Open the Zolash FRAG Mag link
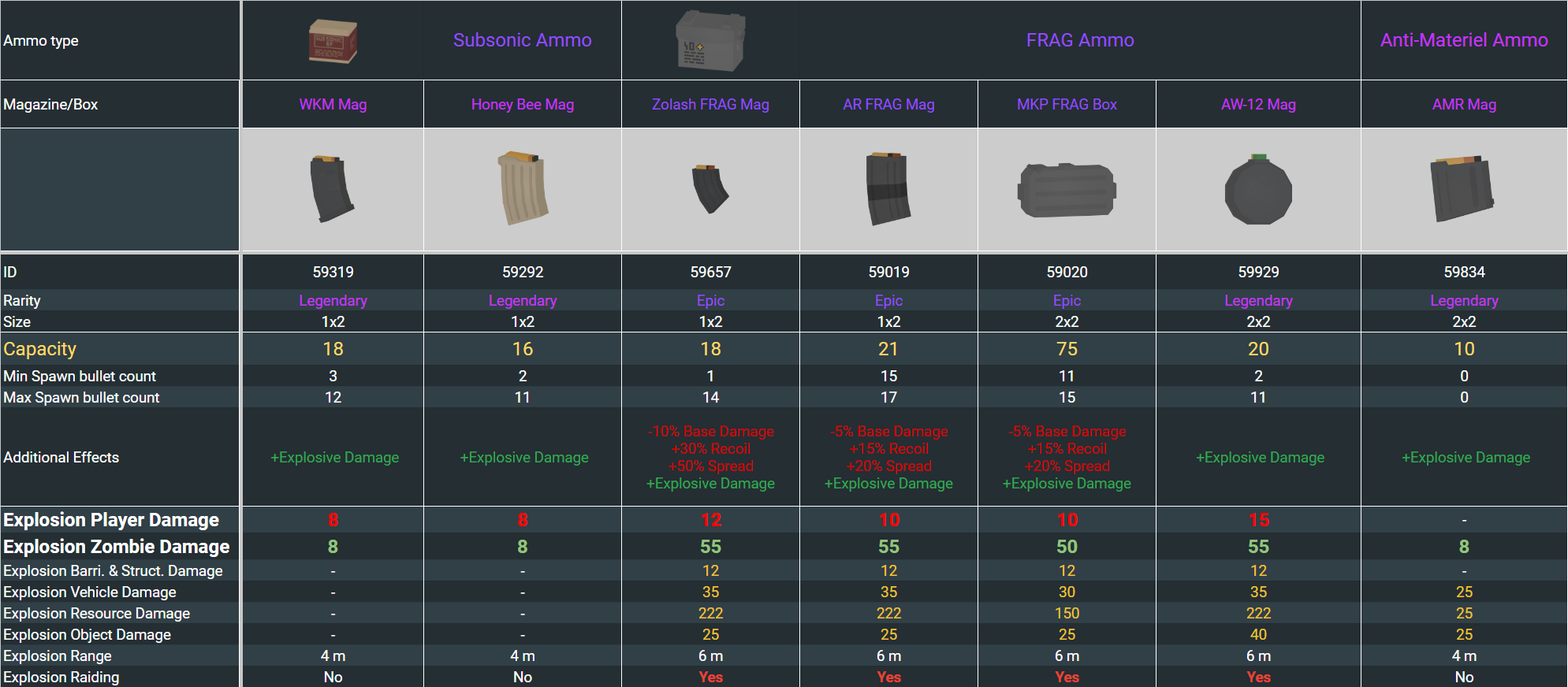 click(710, 105)
